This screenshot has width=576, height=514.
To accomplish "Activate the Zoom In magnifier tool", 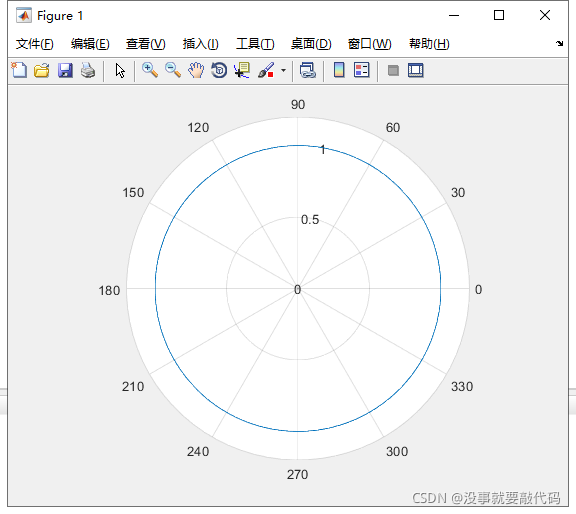I will [x=150, y=70].
